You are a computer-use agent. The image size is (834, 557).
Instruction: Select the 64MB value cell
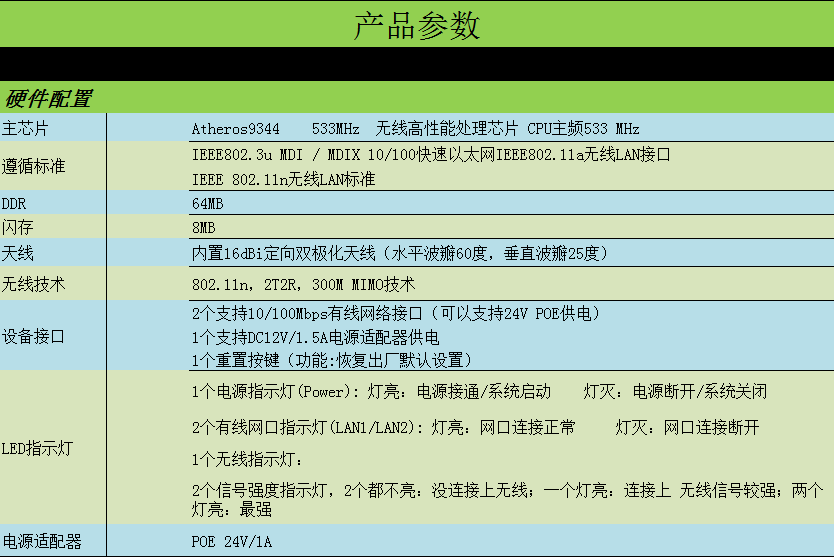pos(207,204)
